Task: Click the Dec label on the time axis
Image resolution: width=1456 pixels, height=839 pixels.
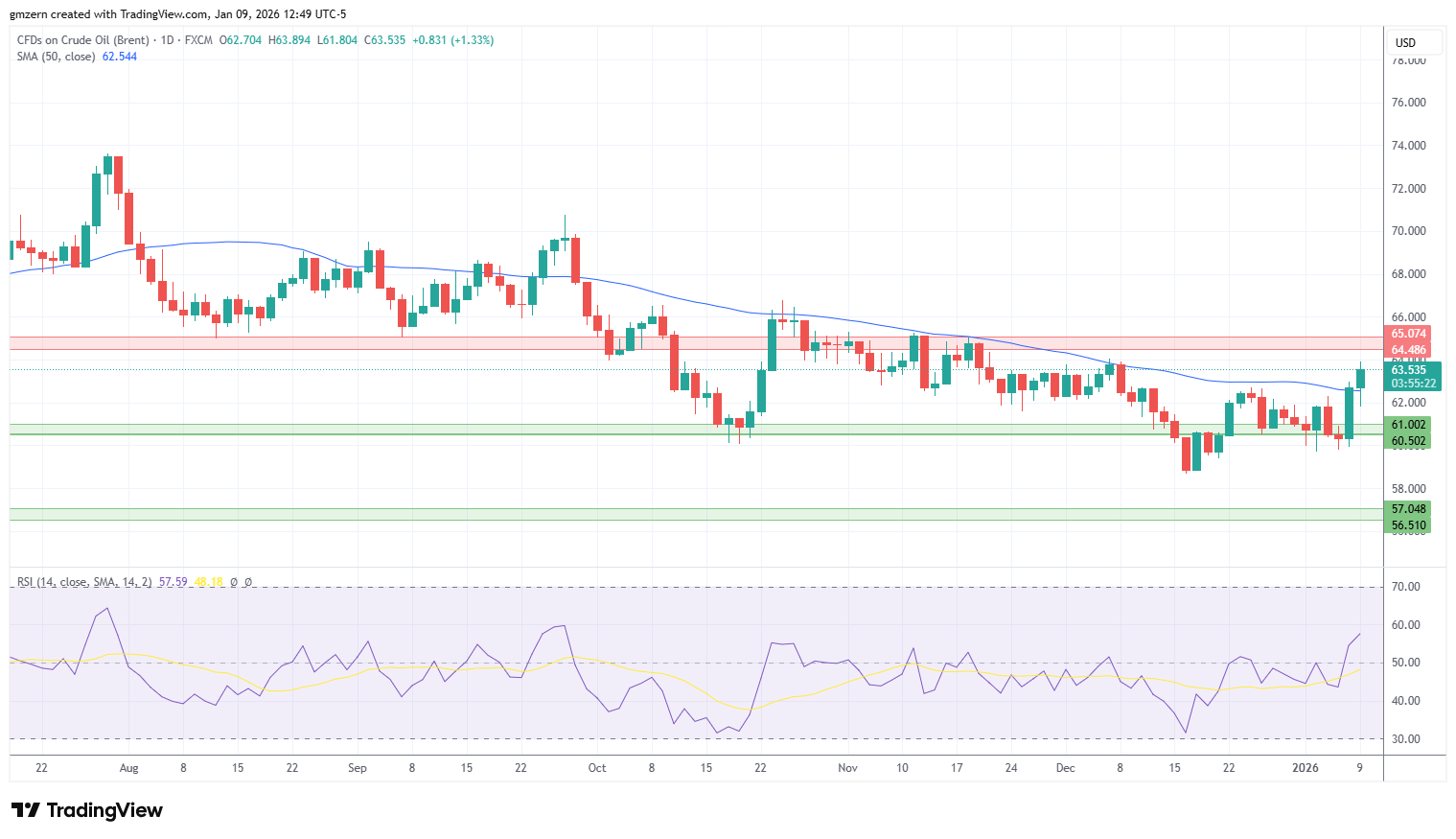Action: click(1065, 768)
